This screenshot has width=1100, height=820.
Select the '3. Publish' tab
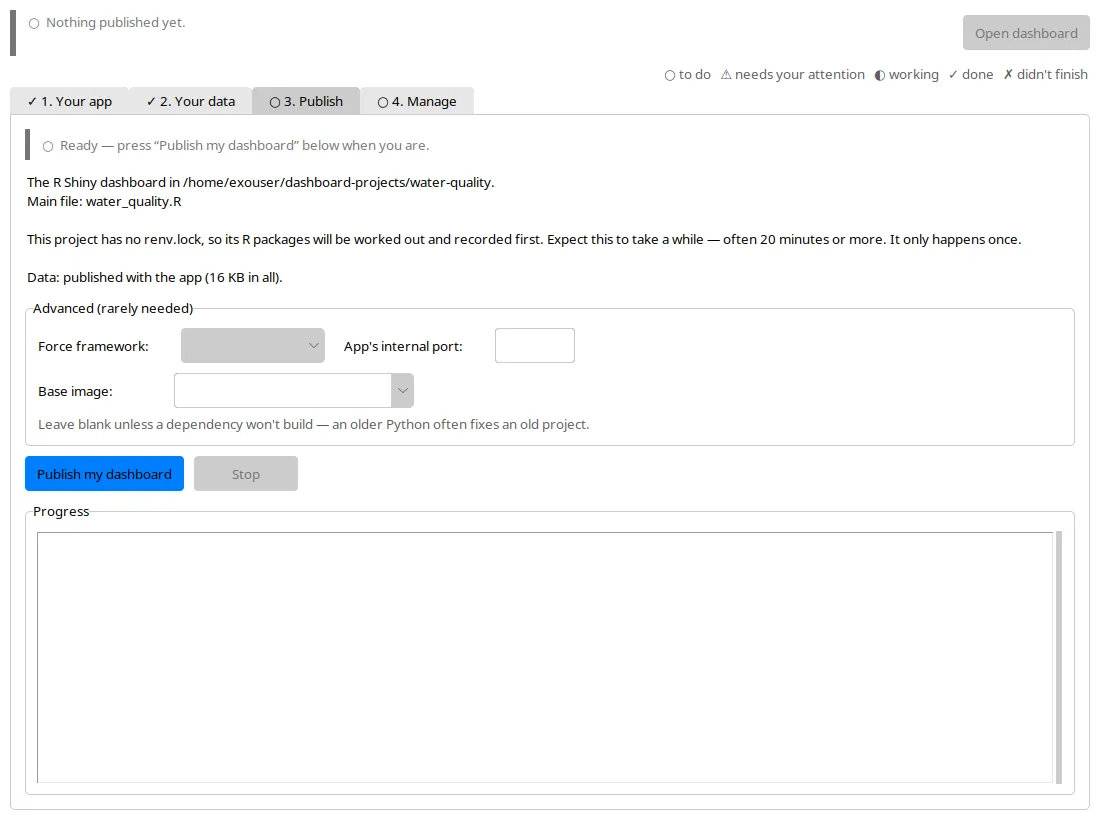coord(307,101)
